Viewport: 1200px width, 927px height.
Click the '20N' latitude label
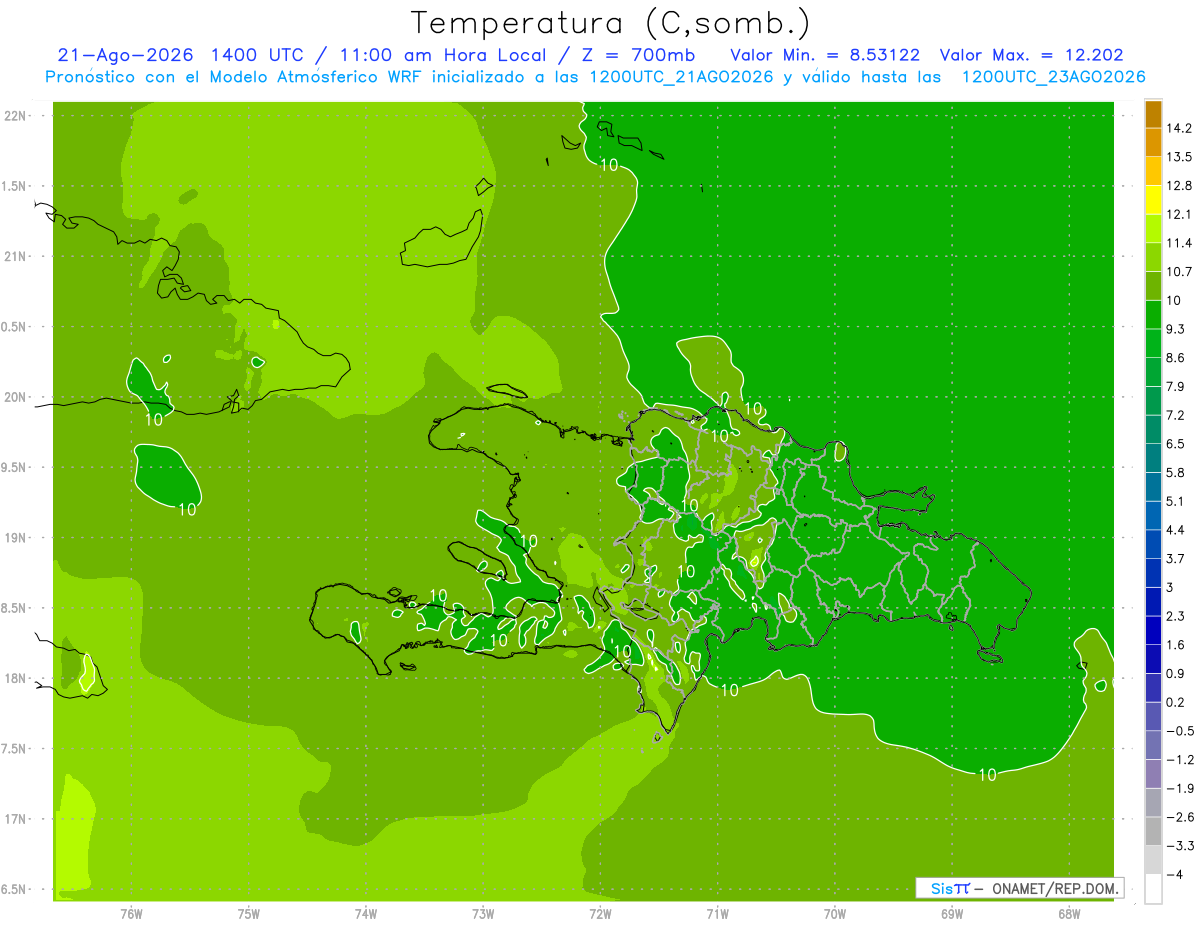pos(17,397)
